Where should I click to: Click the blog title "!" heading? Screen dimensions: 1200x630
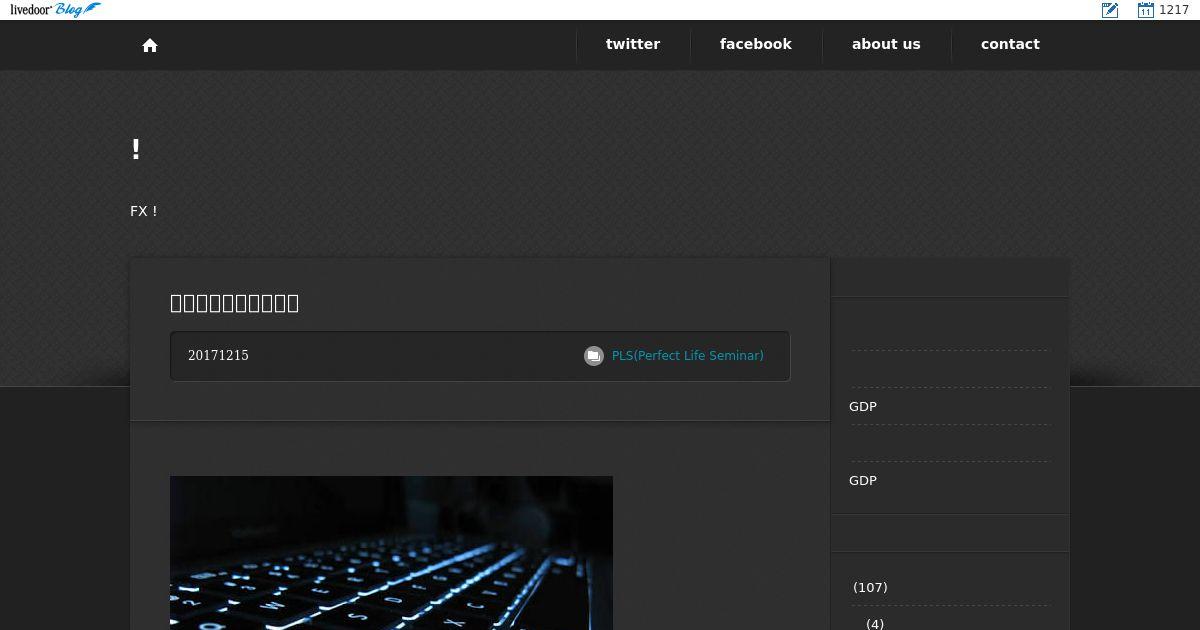pos(136,150)
